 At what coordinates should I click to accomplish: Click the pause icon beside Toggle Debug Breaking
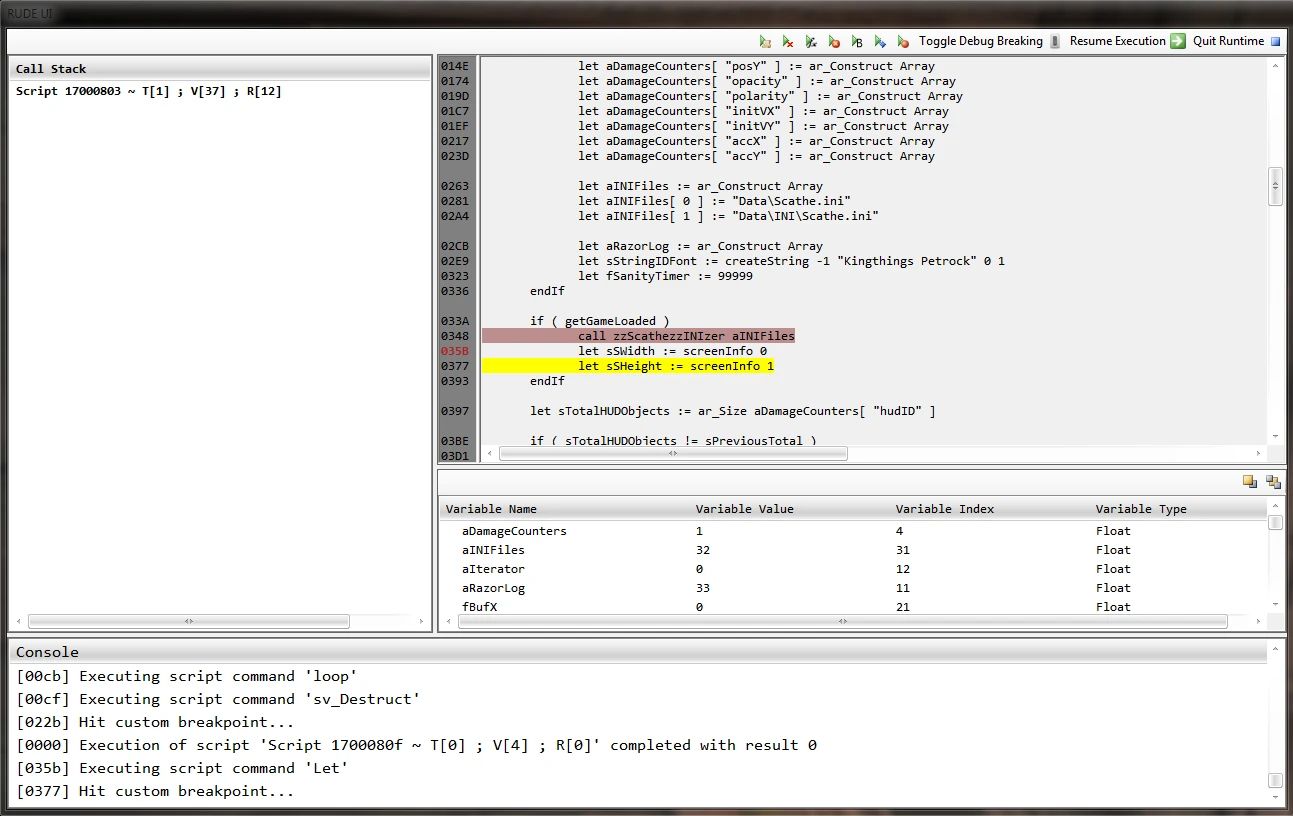[1056, 41]
